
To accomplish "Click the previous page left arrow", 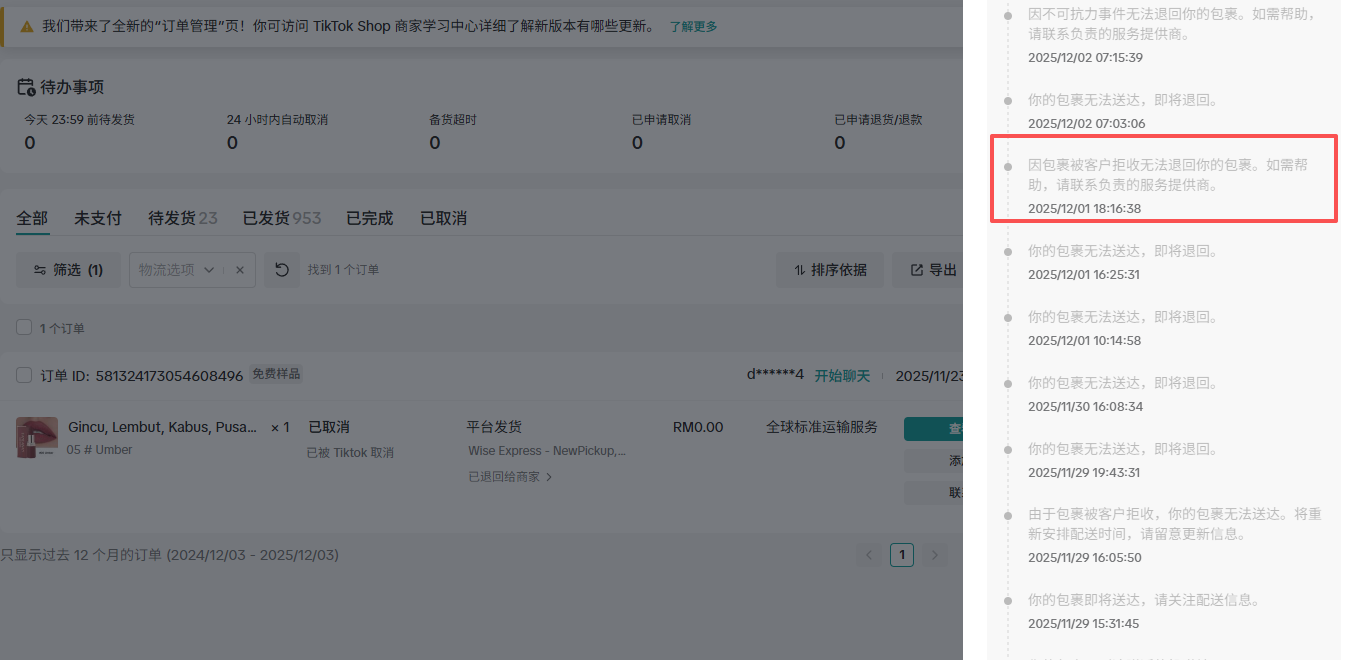I will (x=869, y=554).
